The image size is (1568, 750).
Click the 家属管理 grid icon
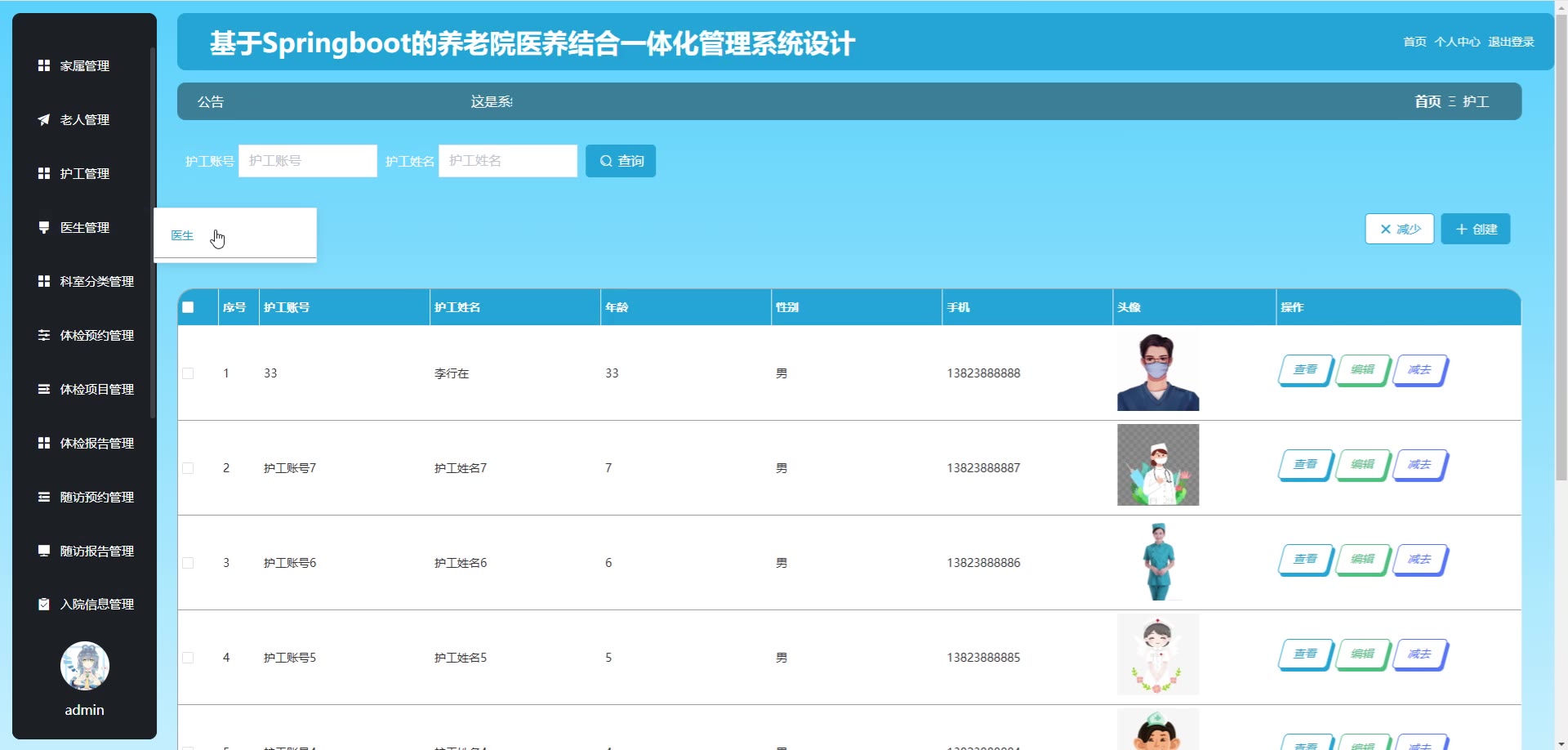[44, 65]
